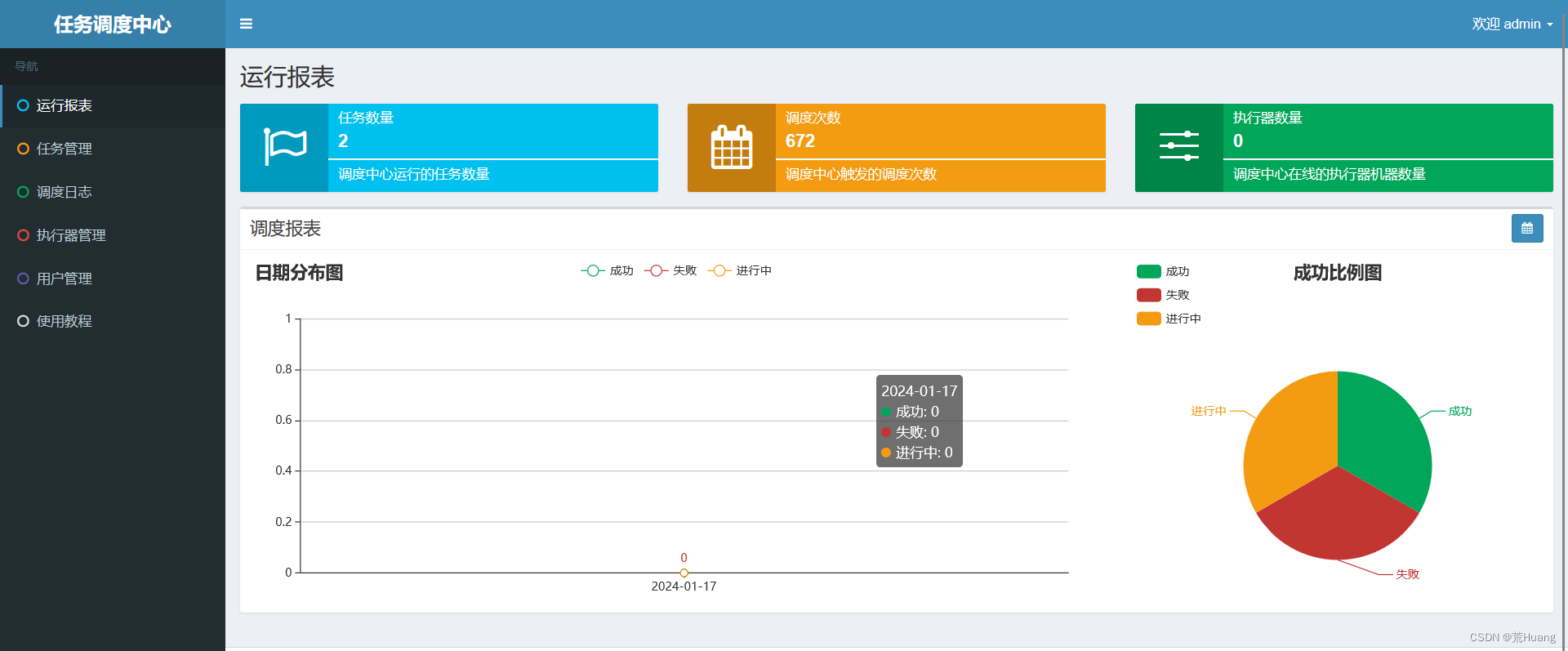Screen dimensions: 1568x651
Task: Click the orange circle icon beside 任务管理
Action: [23, 149]
